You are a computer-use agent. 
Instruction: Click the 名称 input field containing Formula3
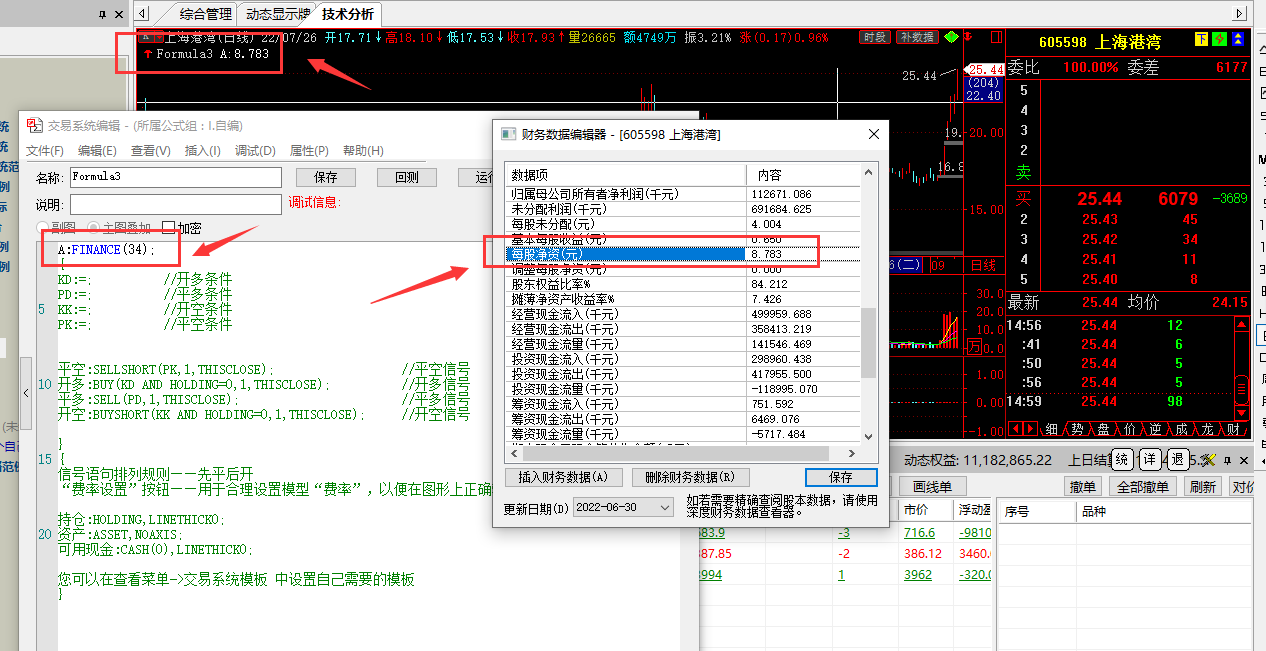[x=175, y=176]
